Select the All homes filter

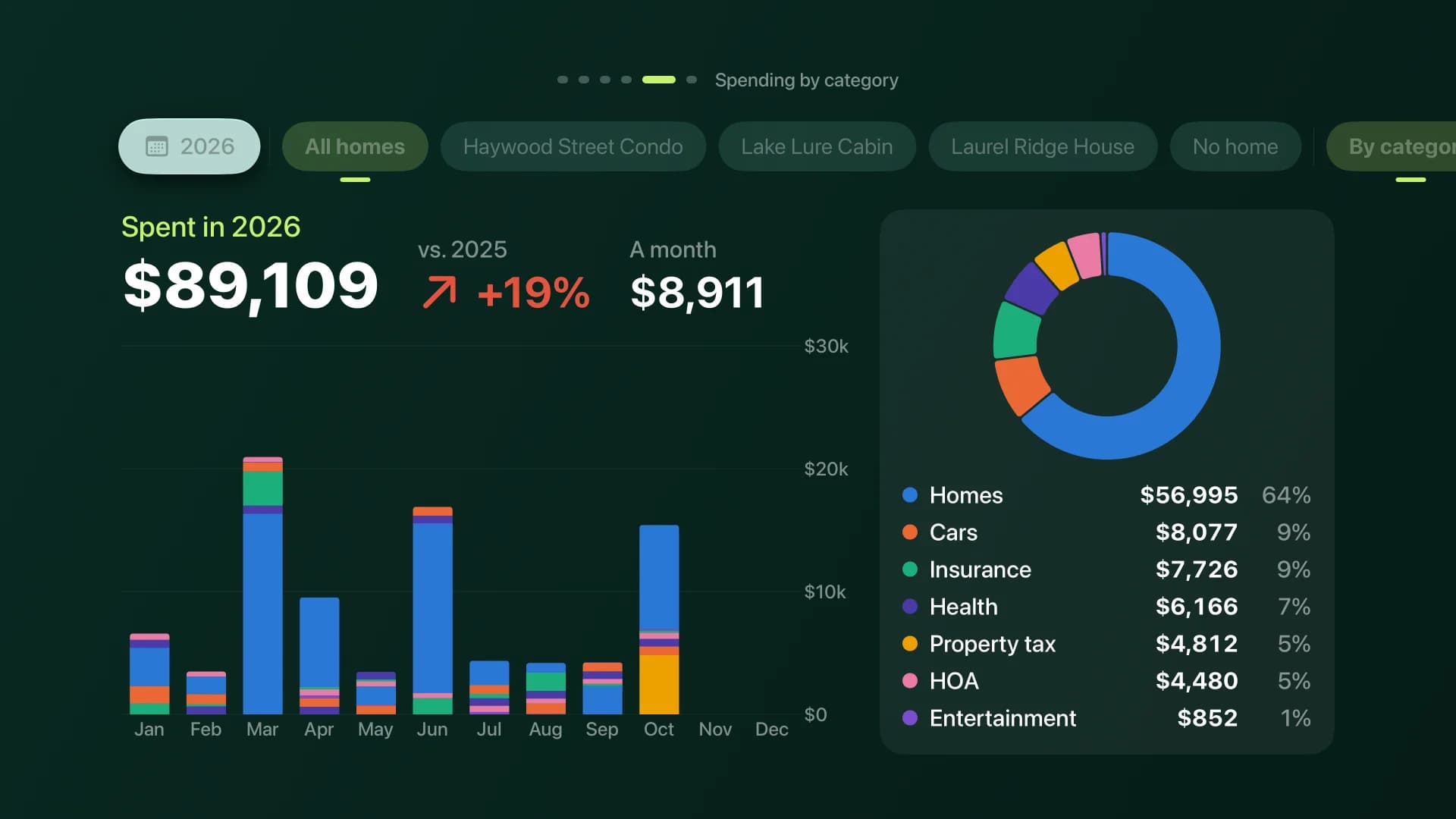tap(355, 146)
